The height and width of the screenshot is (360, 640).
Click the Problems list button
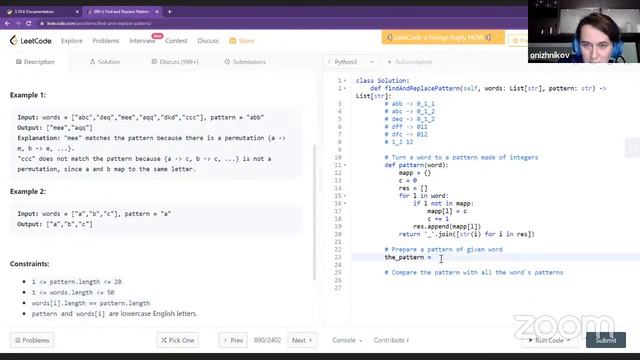32,340
